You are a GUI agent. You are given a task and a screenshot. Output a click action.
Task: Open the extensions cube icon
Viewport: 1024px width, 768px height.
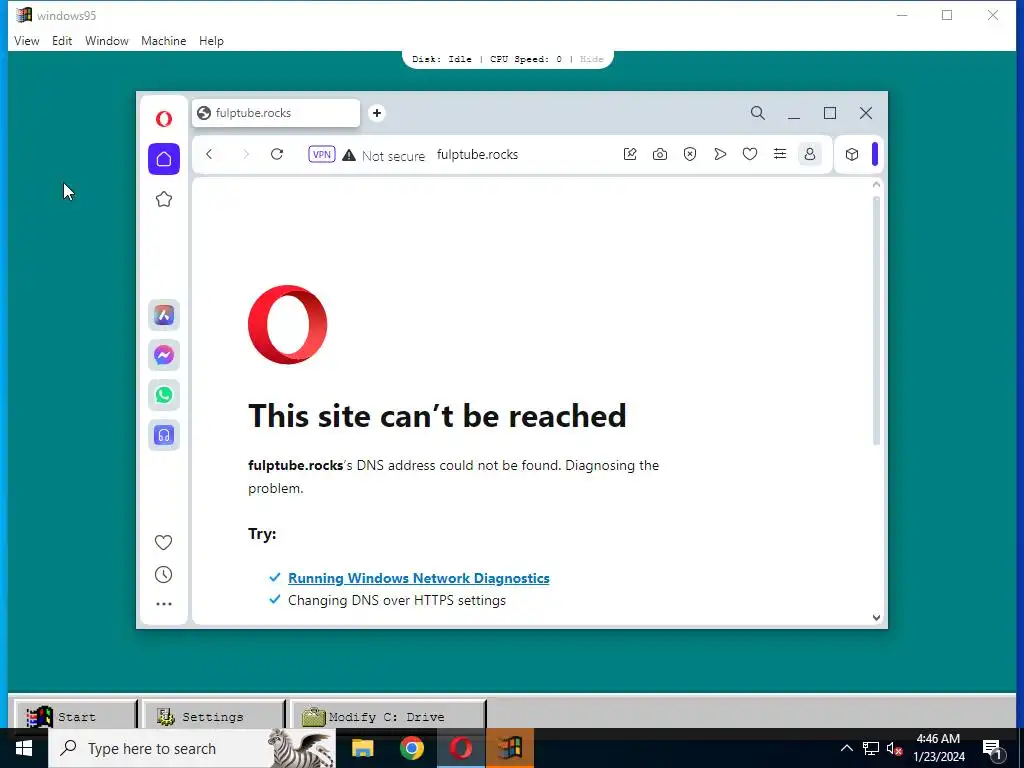coord(852,154)
